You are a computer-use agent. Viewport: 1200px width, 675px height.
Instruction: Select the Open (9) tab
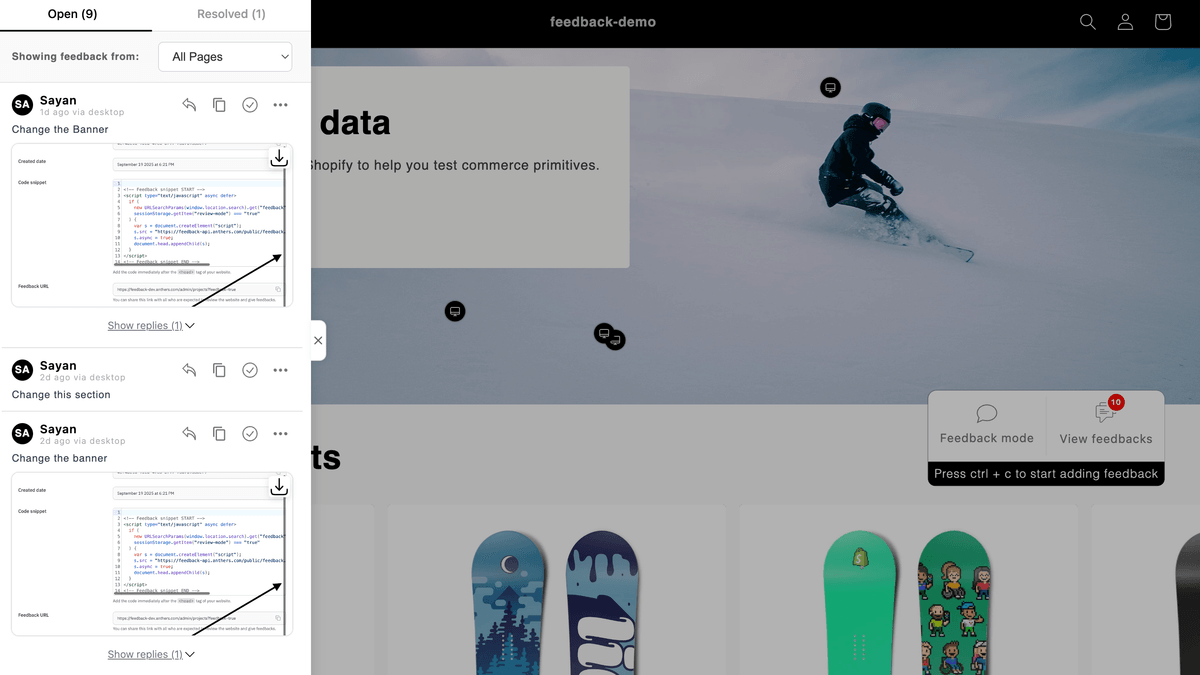(x=73, y=14)
